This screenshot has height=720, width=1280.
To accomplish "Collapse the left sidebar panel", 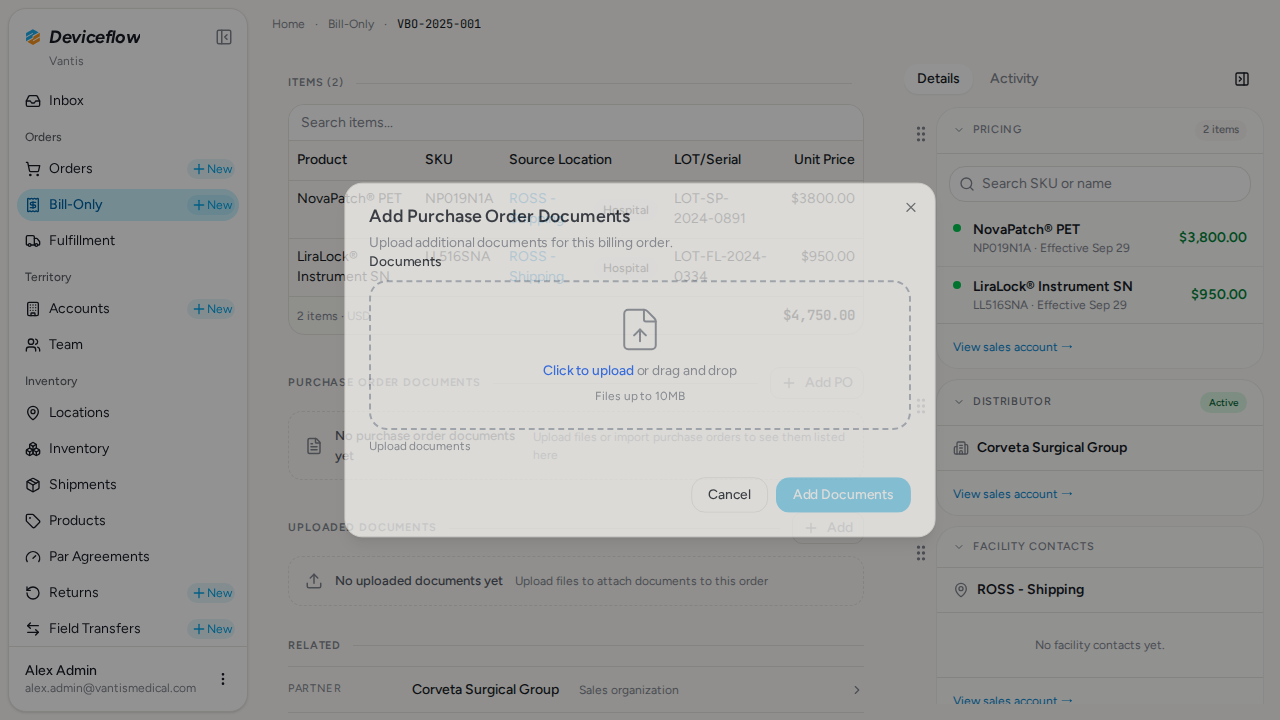I will click(x=224, y=37).
